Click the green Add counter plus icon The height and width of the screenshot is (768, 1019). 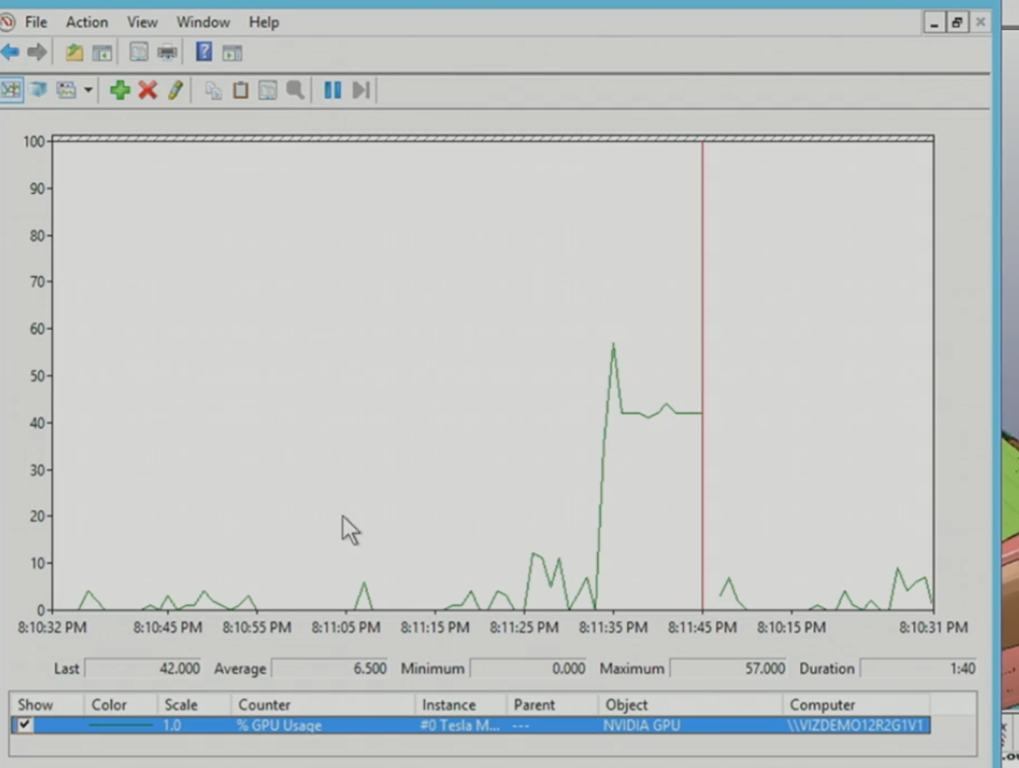click(x=120, y=90)
